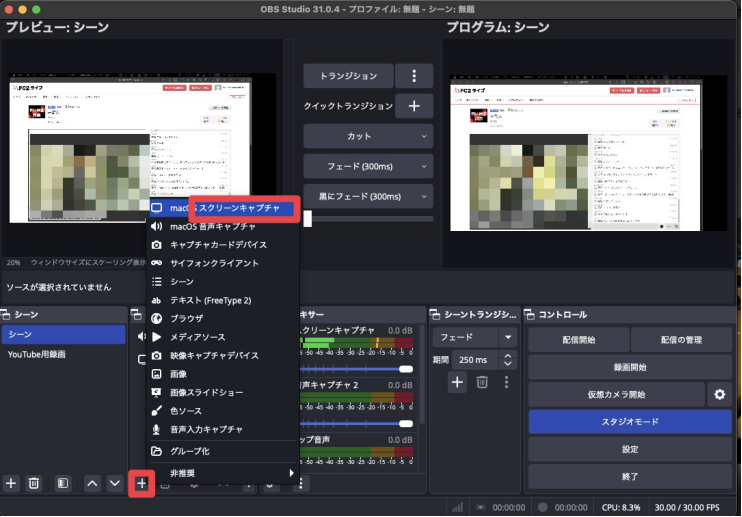Delete selected scene using trash icon
The height and width of the screenshot is (517, 742).
click(34, 483)
